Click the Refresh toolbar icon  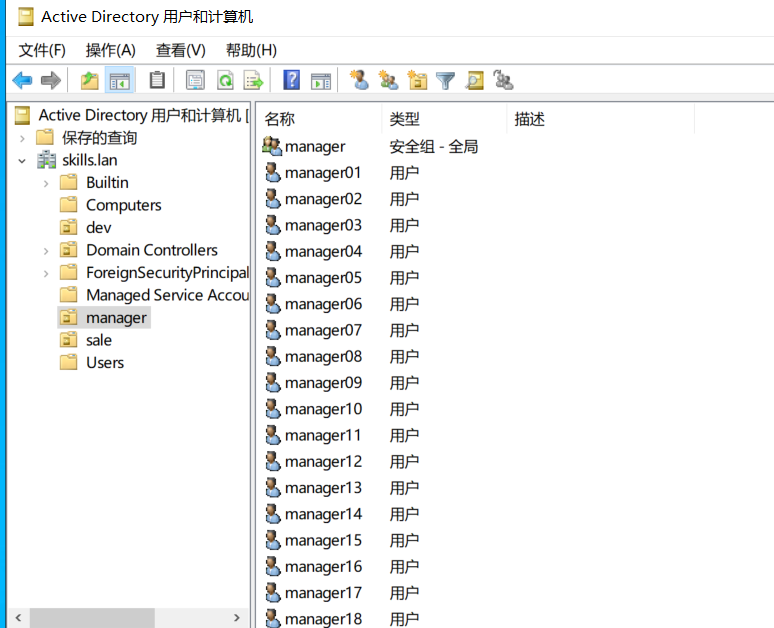225,81
